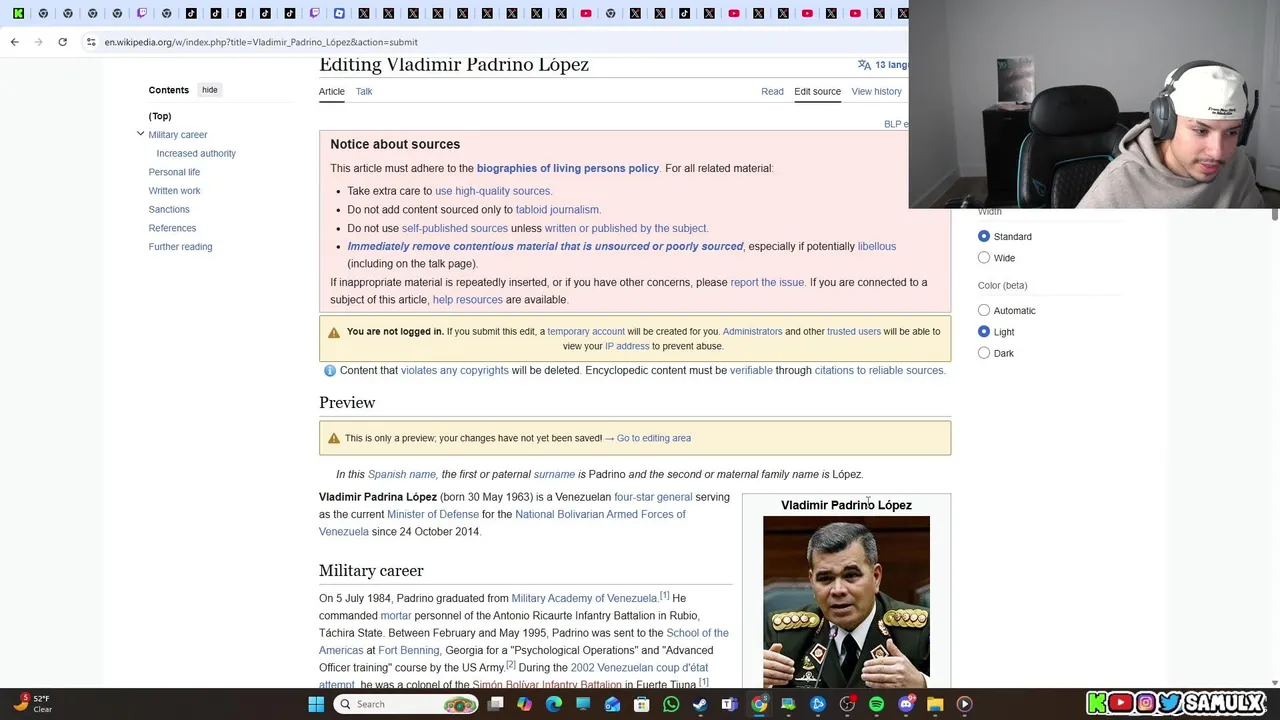Click the copyright info circle icon
Screen dimensions: 1280x720
click(x=329, y=370)
